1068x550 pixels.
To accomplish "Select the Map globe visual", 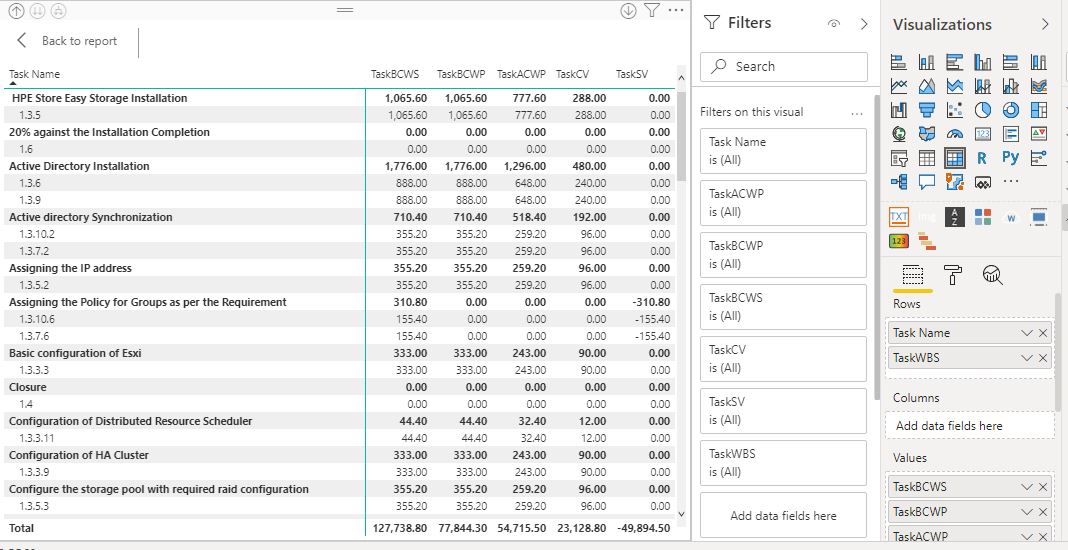I will [x=899, y=134].
